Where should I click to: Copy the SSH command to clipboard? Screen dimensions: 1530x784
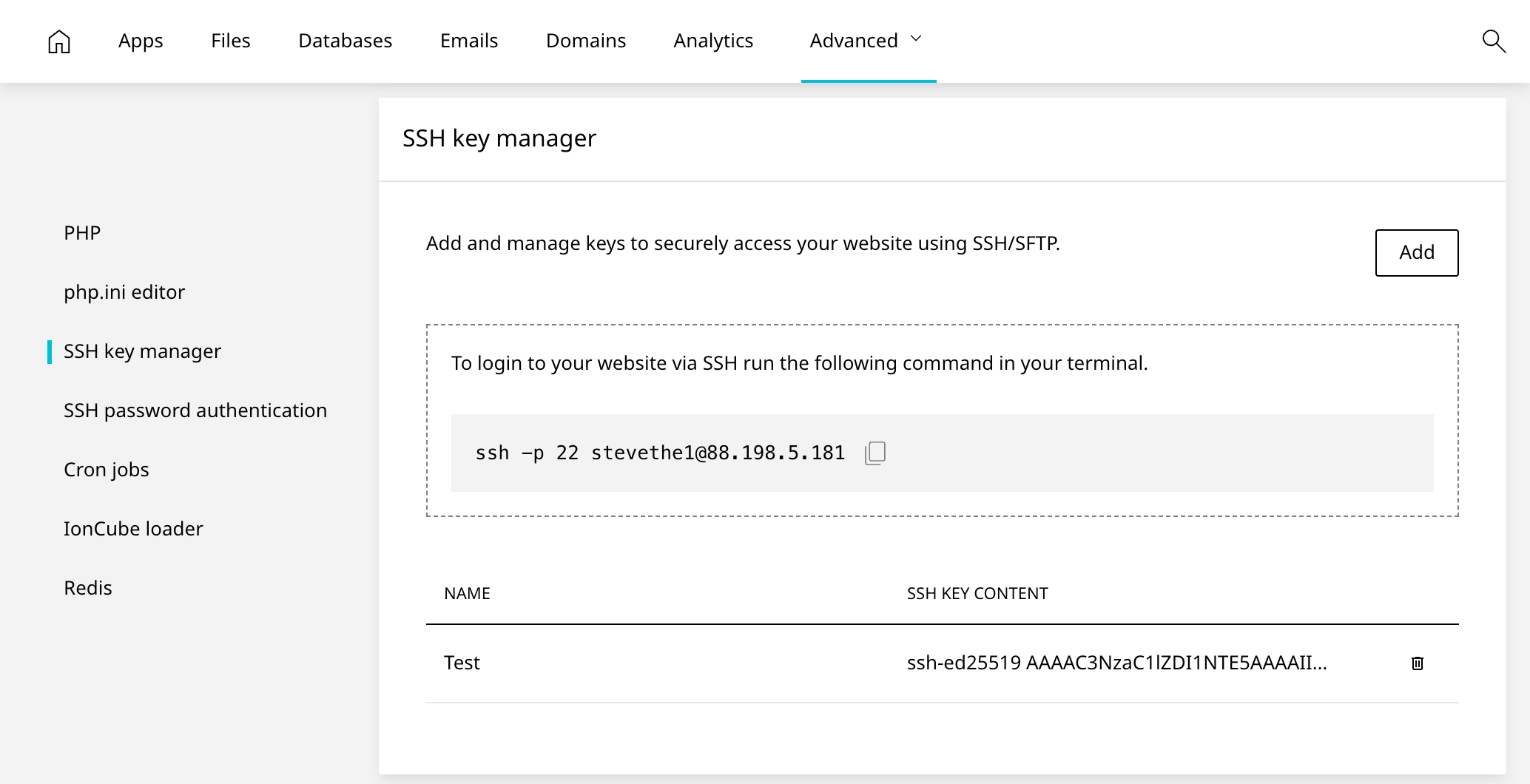pyautogui.click(x=875, y=453)
